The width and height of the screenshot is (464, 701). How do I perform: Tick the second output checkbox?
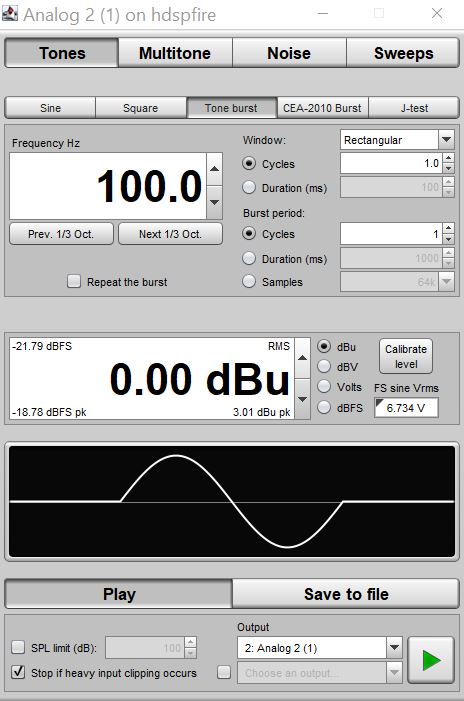tap(224, 672)
